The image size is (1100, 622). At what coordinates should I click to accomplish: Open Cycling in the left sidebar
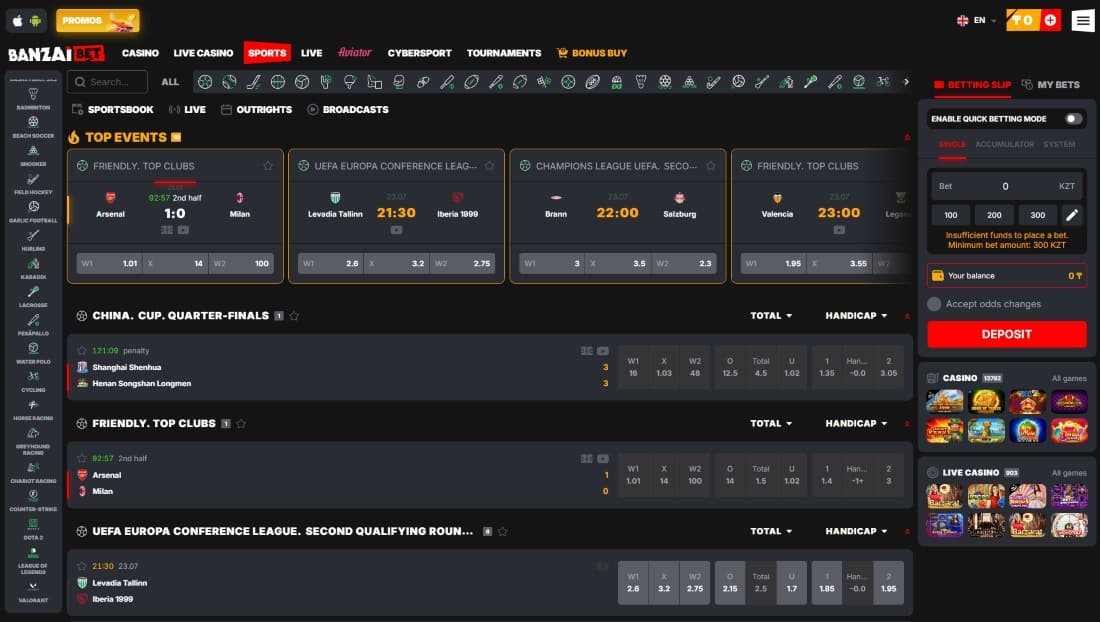point(33,381)
